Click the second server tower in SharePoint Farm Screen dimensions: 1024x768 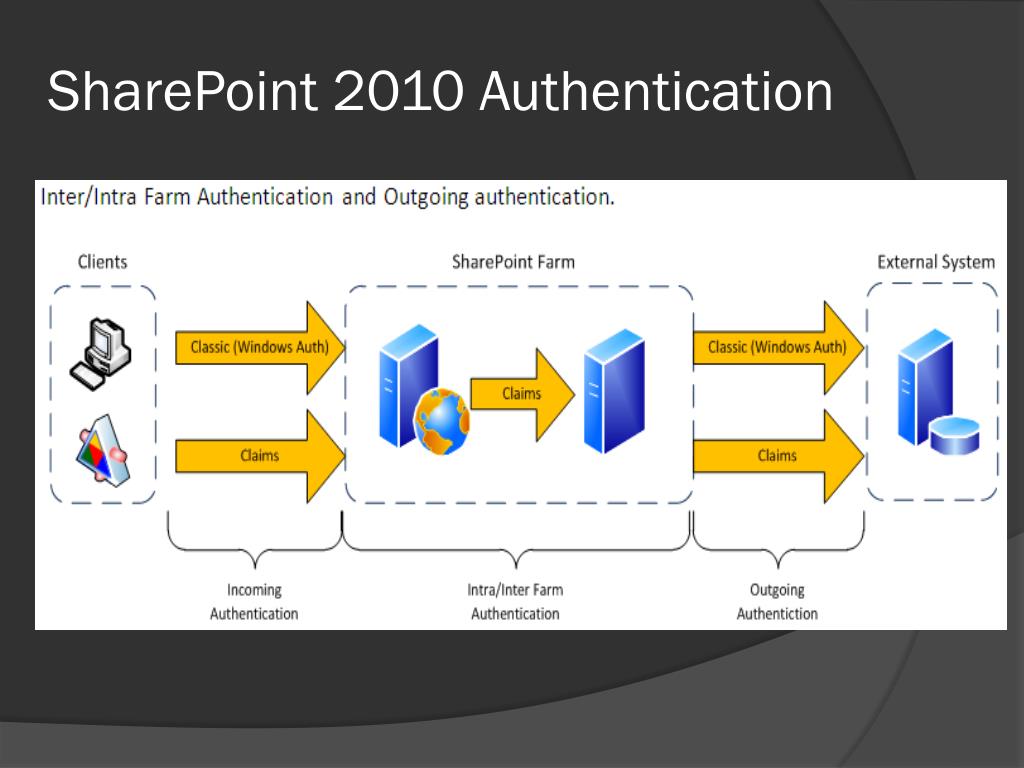tap(615, 391)
